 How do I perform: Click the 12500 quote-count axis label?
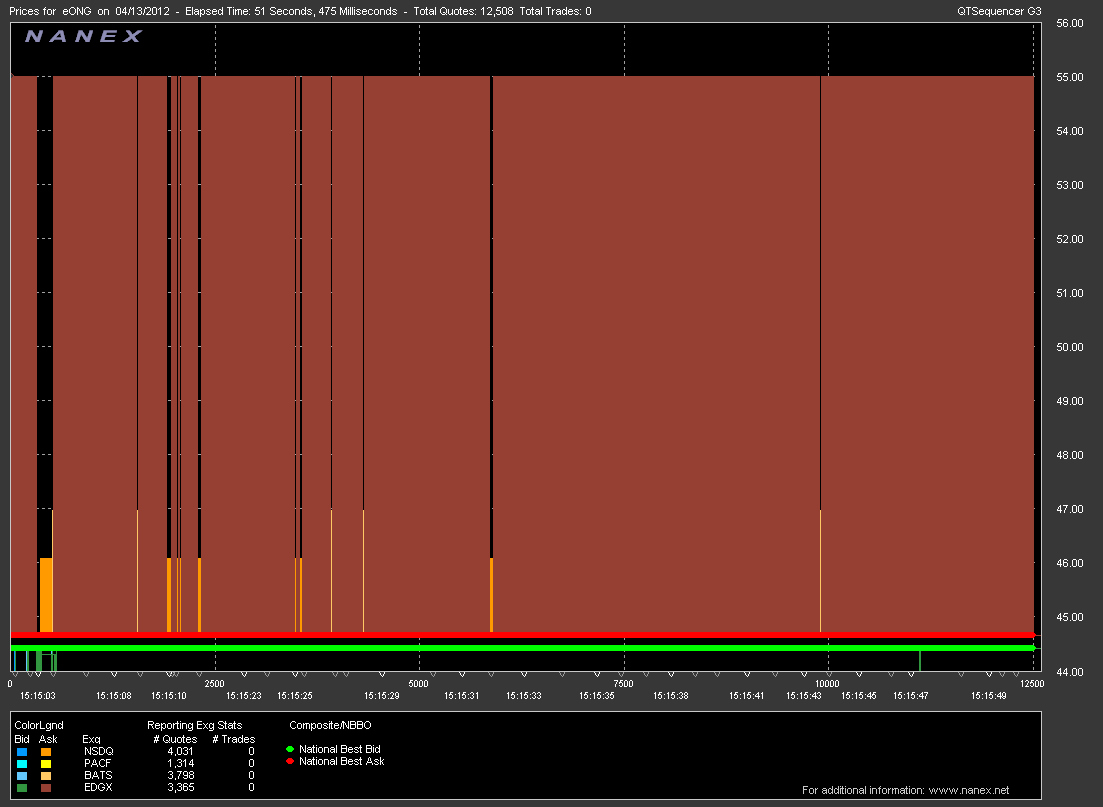tap(1032, 684)
